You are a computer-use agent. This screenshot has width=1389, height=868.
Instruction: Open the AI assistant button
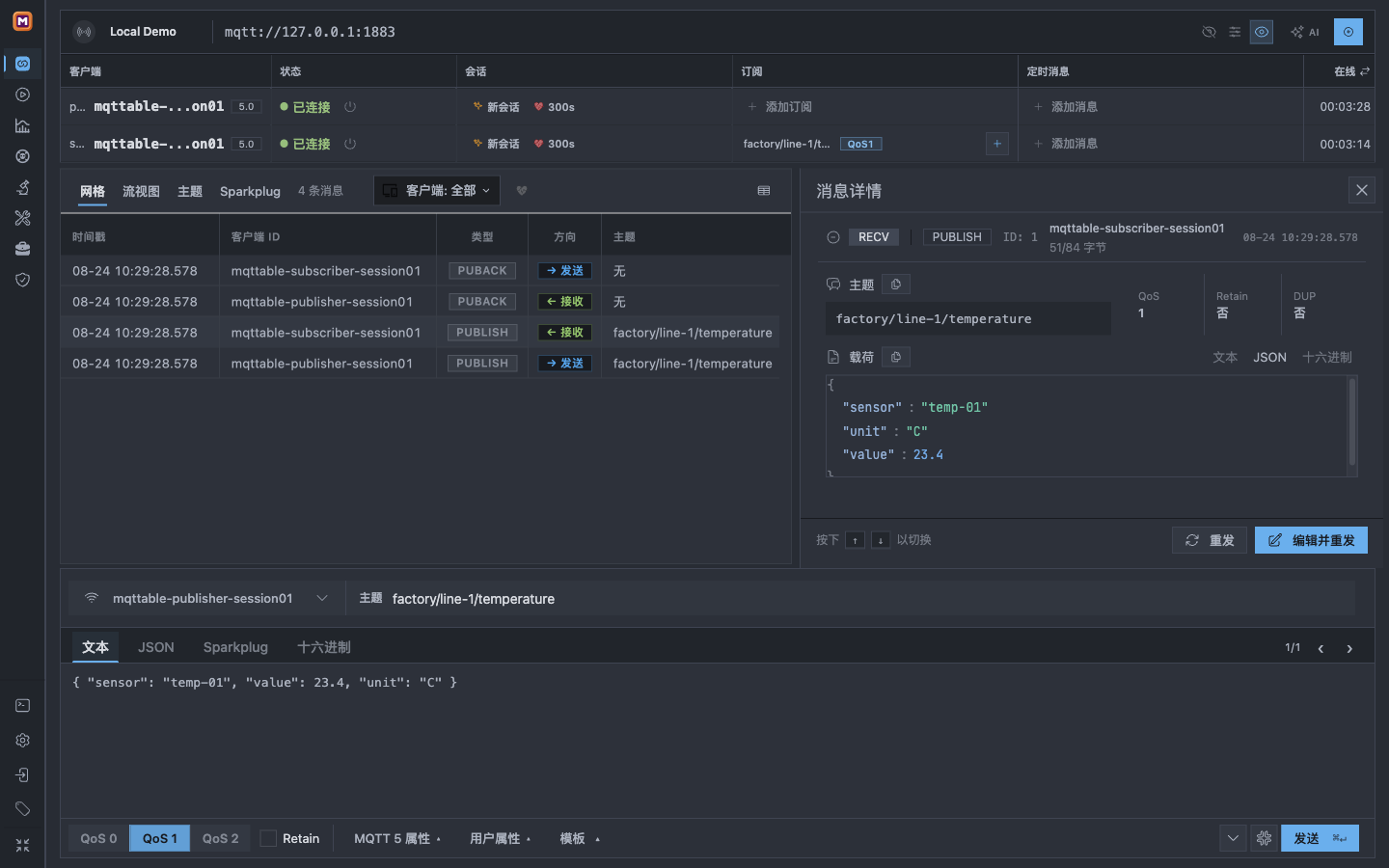coord(1305,32)
